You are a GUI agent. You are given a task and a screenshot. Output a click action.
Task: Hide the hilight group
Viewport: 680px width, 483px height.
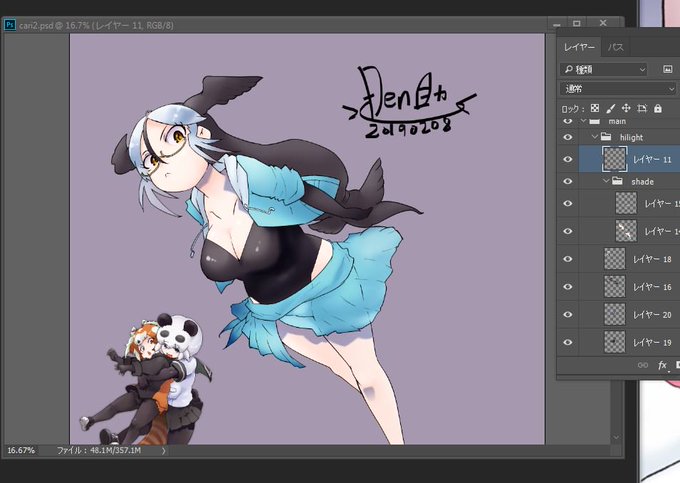[568, 137]
